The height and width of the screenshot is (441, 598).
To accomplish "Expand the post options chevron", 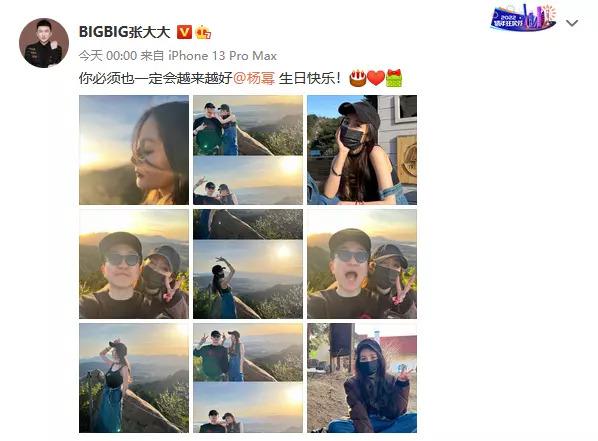I will pos(572,23).
